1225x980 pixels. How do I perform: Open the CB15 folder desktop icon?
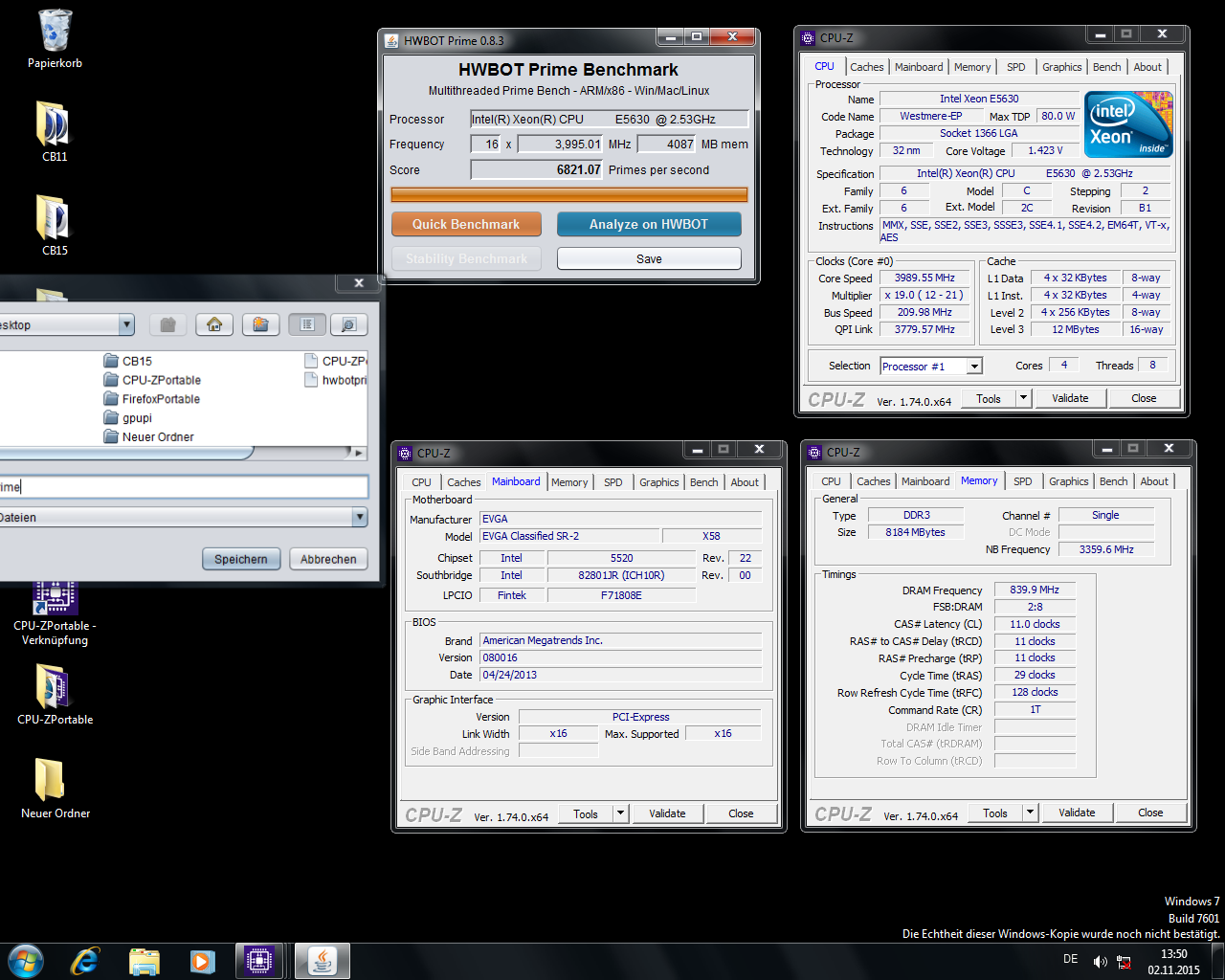[55, 225]
